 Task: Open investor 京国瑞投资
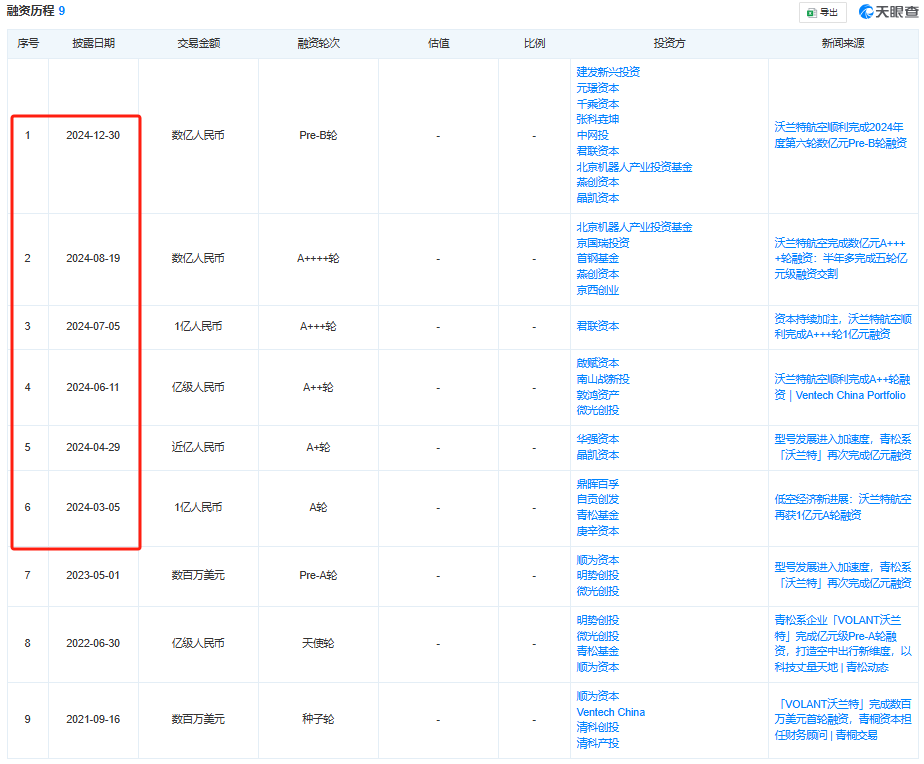pyautogui.click(x=603, y=243)
